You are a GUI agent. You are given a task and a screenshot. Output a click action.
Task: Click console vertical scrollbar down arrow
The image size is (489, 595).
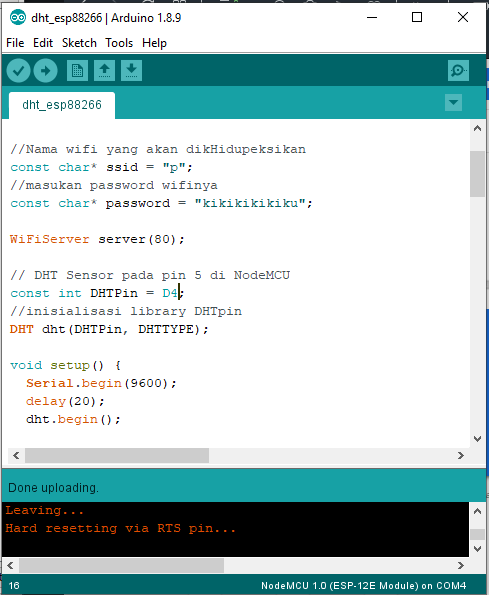478,549
